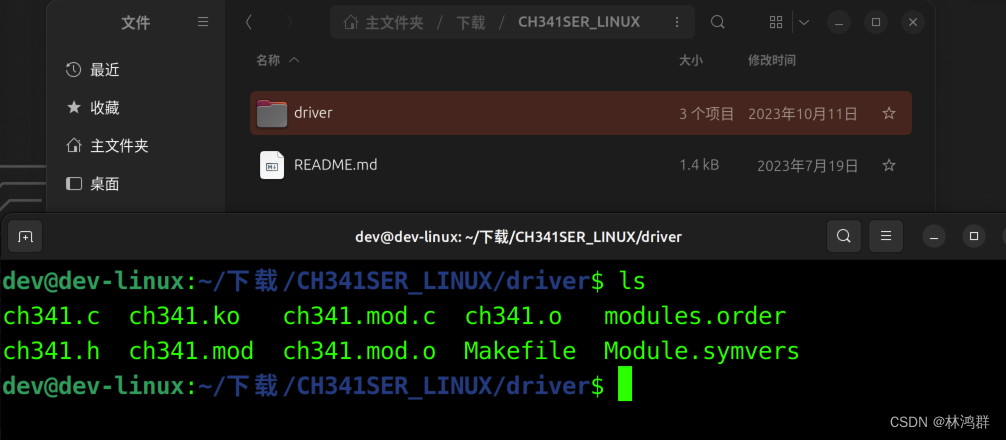Open a new terminal tab

pos(25,236)
